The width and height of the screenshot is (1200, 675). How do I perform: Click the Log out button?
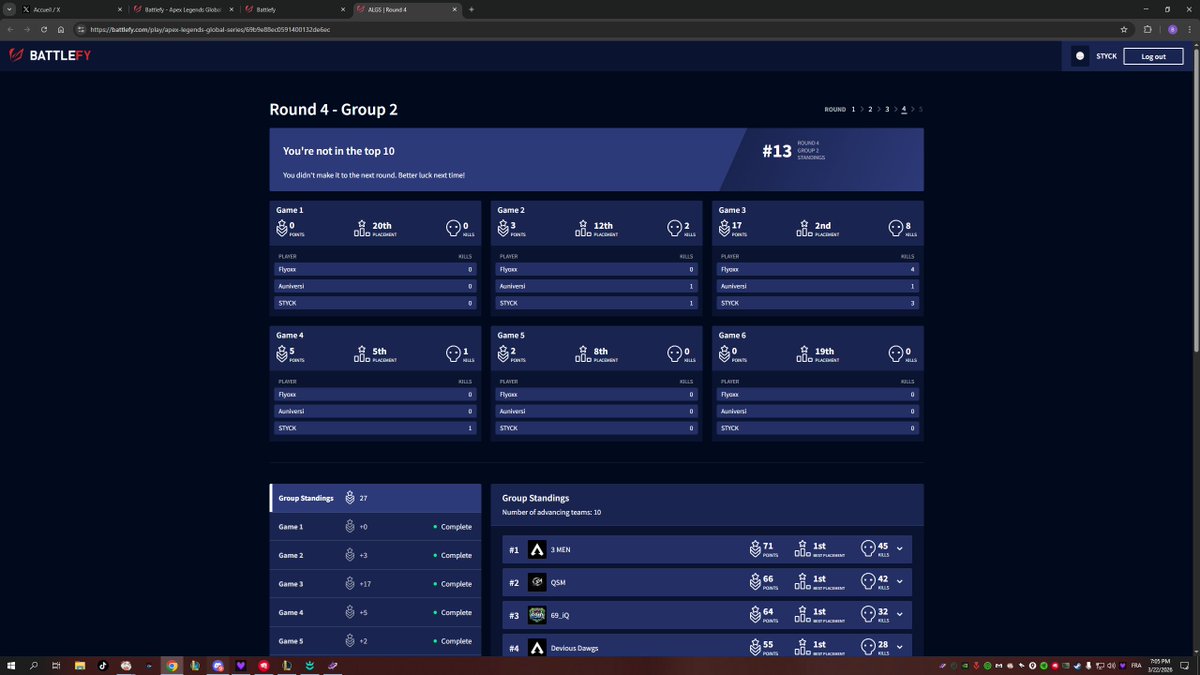[1153, 56]
